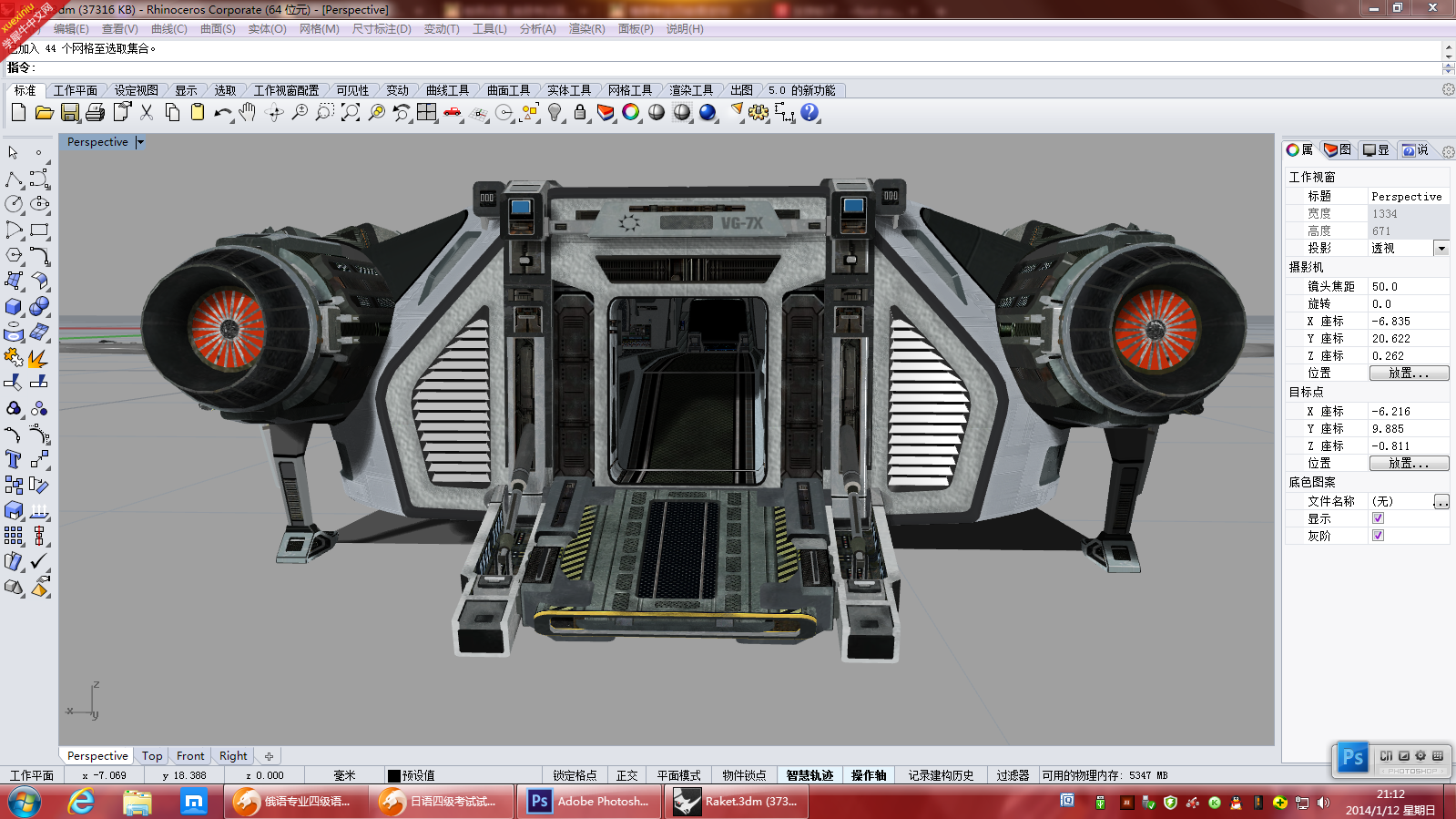Image resolution: width=1456 pixels, height=819 pixels.
Task: Switch to the Top viewport tab
Action: coord(152,756)
